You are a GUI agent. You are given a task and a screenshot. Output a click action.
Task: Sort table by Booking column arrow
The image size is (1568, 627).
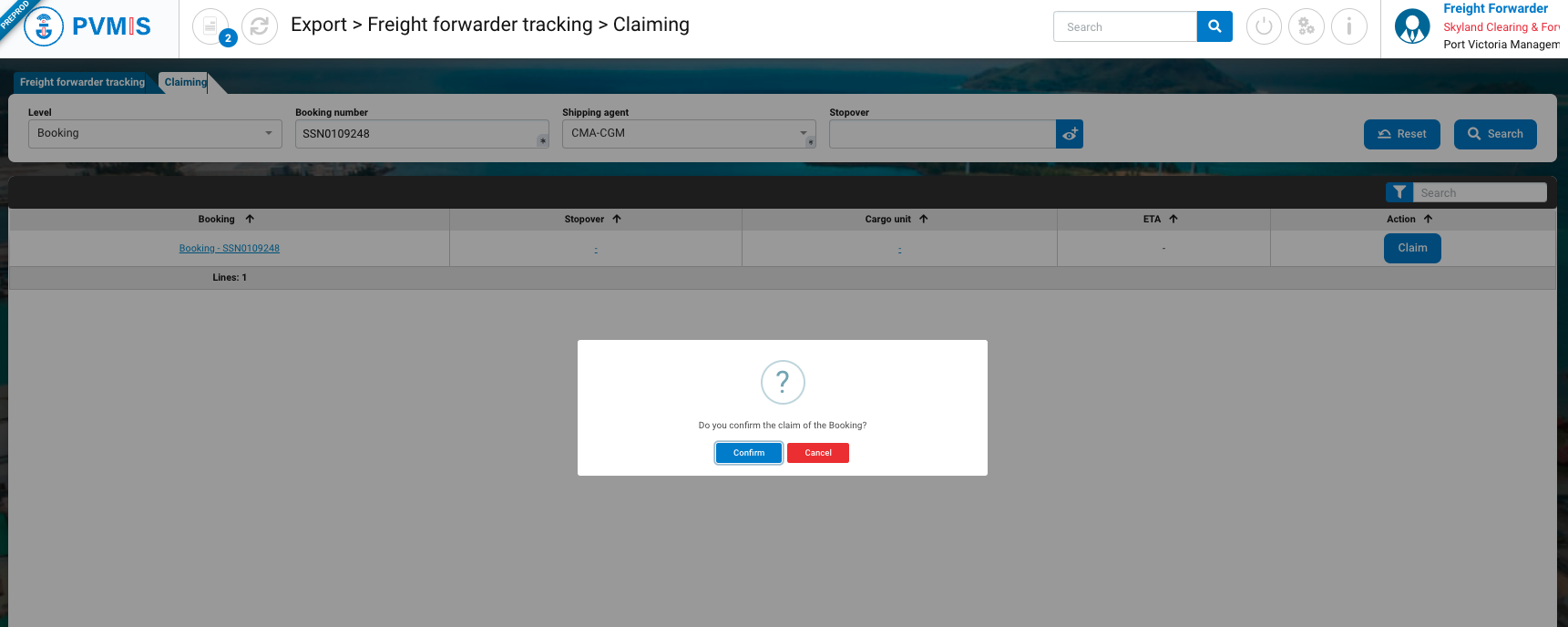pos(250,219)
